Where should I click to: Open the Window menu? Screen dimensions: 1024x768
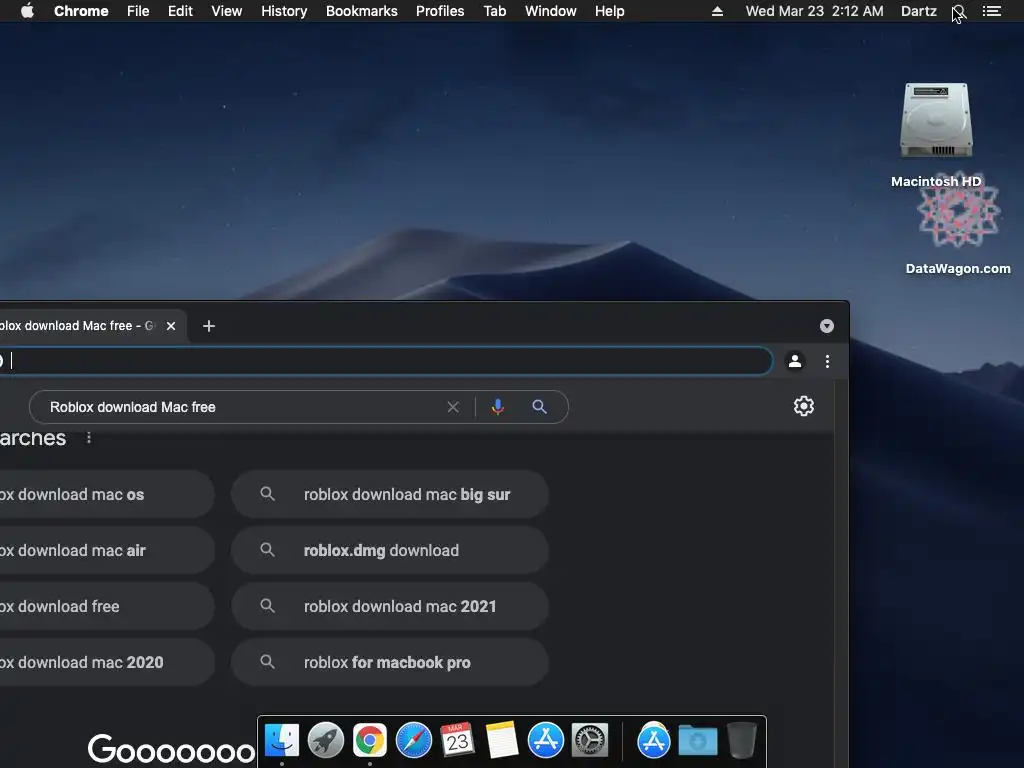point(551,11)
